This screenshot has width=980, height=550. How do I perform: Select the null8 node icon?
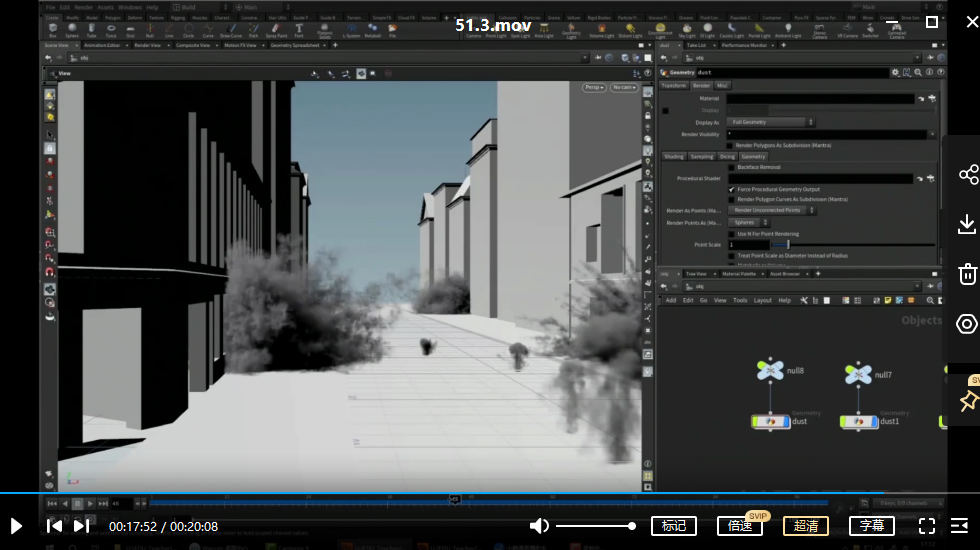click(x=770, y=372)
